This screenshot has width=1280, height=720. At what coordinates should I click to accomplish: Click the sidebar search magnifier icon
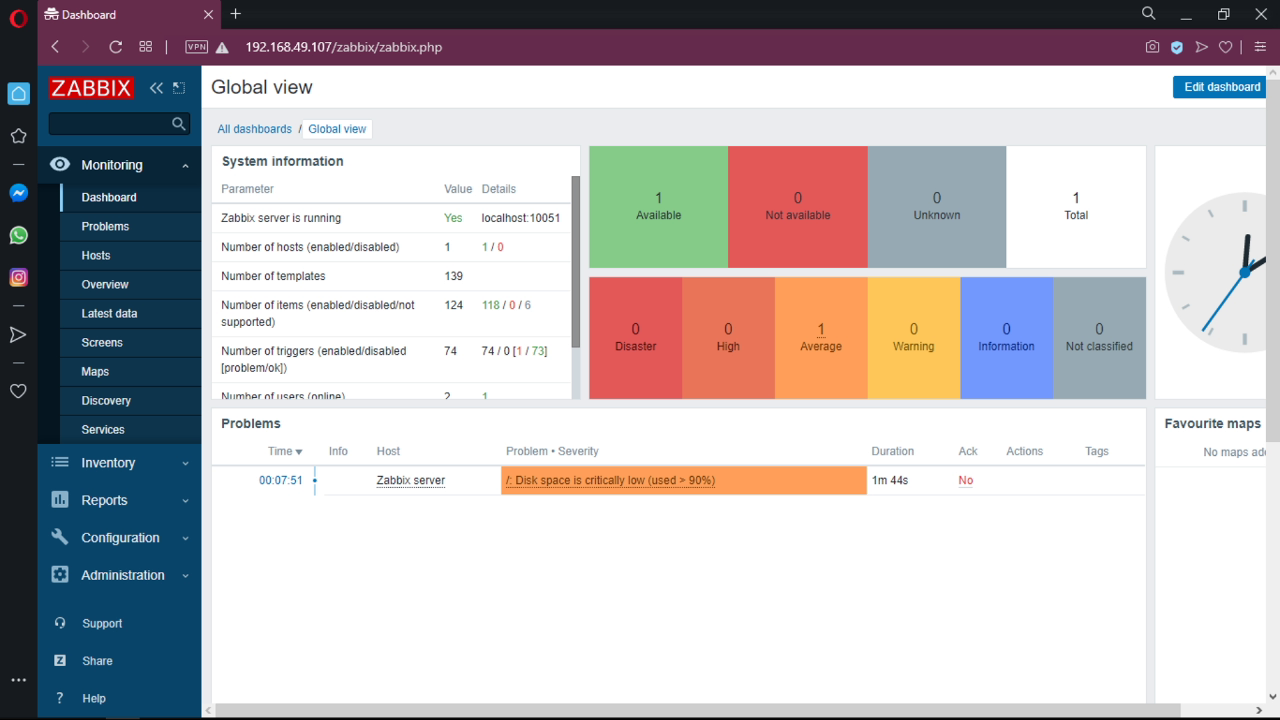click(179, 124)
